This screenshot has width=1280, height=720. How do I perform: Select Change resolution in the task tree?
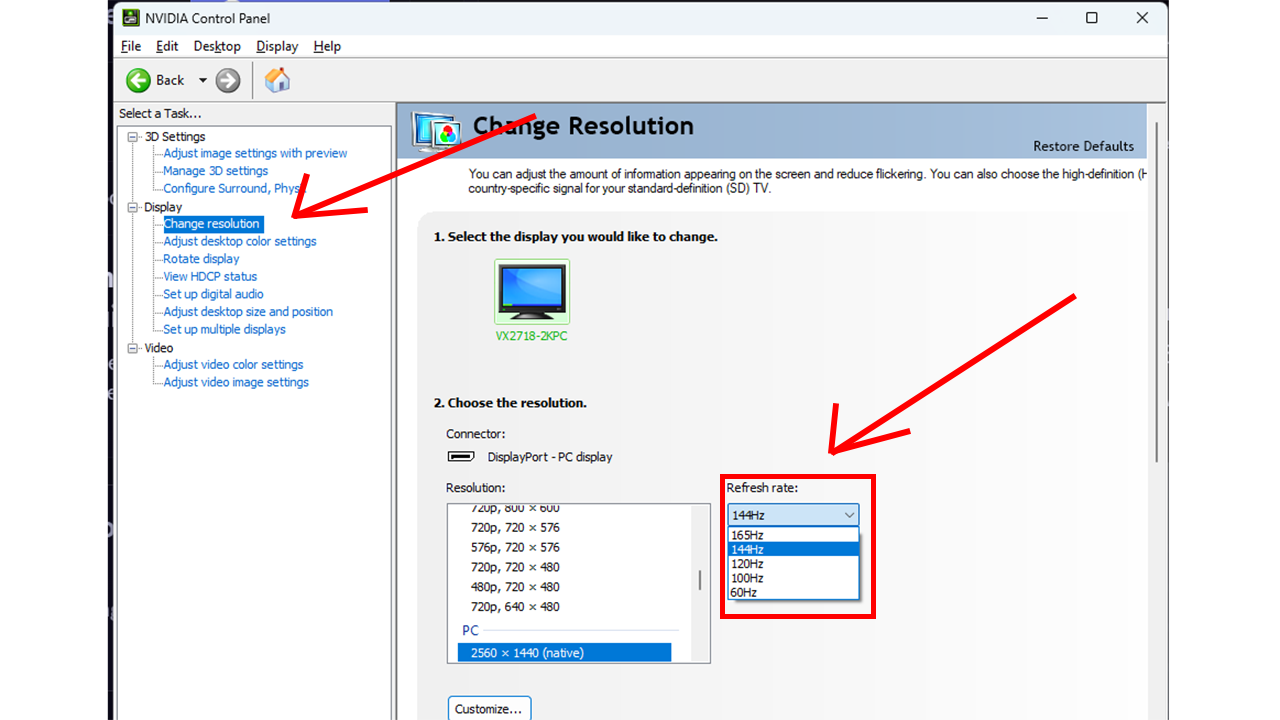point(212,224)
